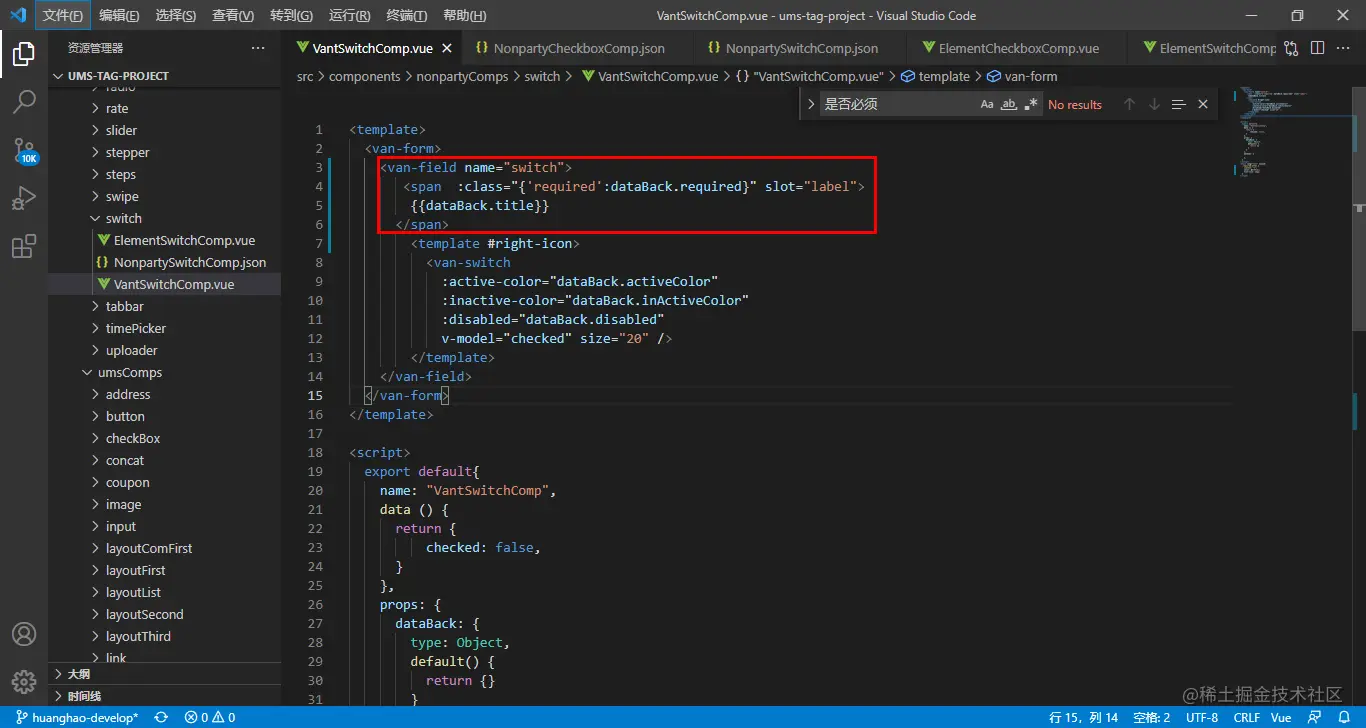
Task: Expand the 大纲 outline section
Action: (164, 674)
